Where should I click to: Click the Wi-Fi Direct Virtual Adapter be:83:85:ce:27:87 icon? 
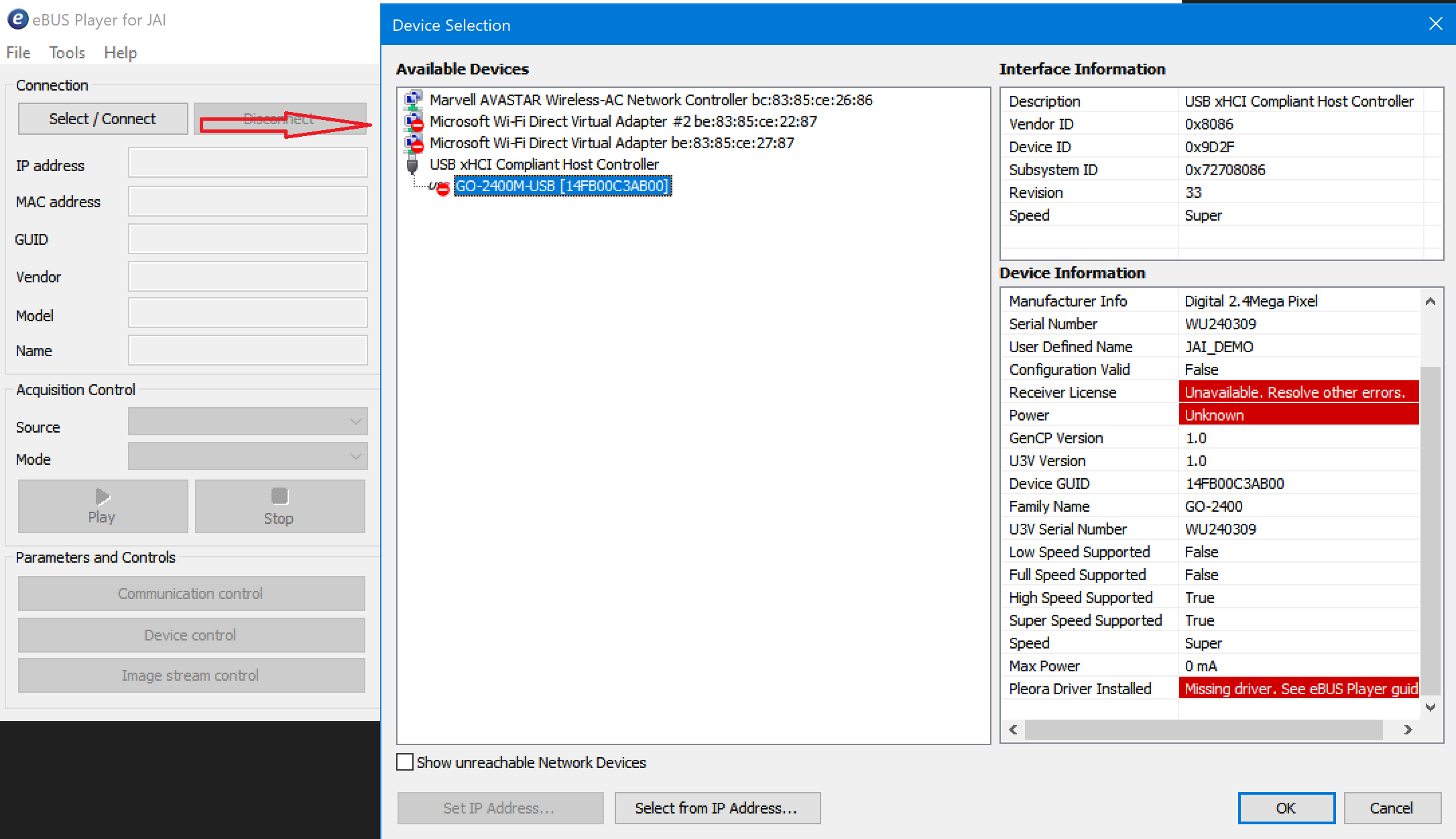click(413, 143)
